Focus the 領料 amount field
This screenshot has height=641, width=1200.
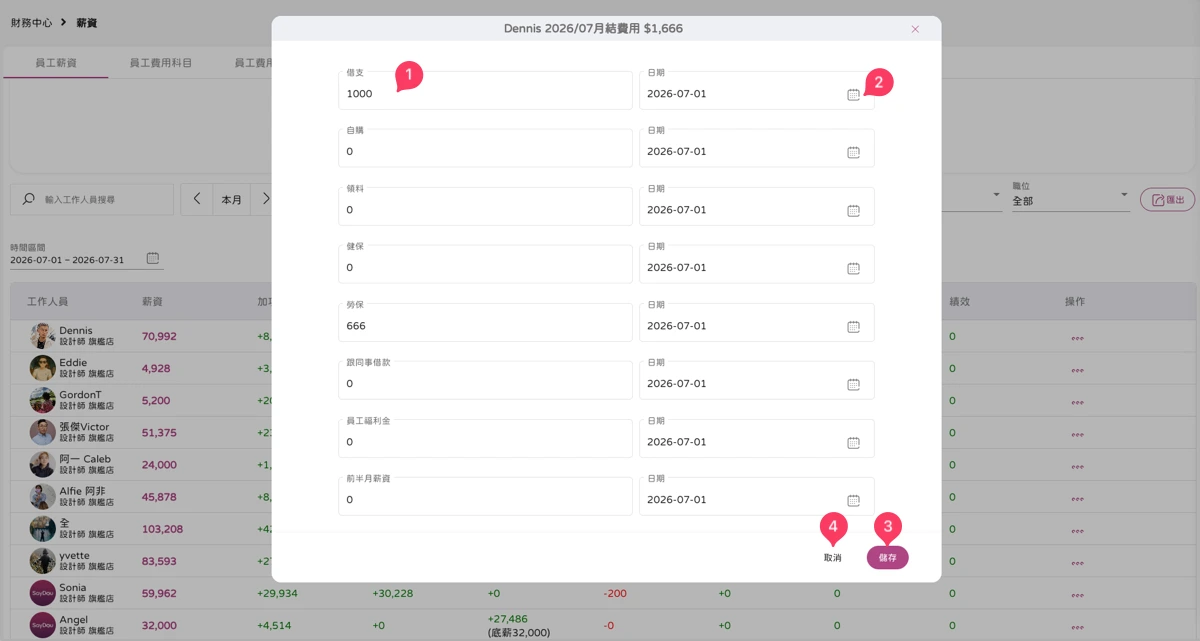[485, 206]
